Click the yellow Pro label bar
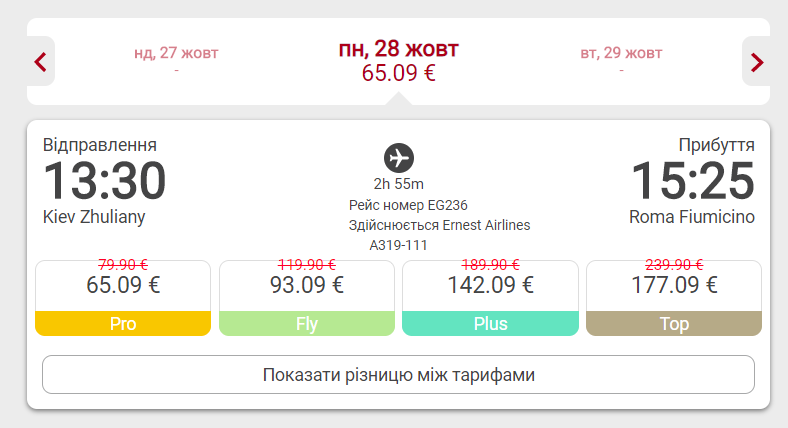 coord(123,324)
